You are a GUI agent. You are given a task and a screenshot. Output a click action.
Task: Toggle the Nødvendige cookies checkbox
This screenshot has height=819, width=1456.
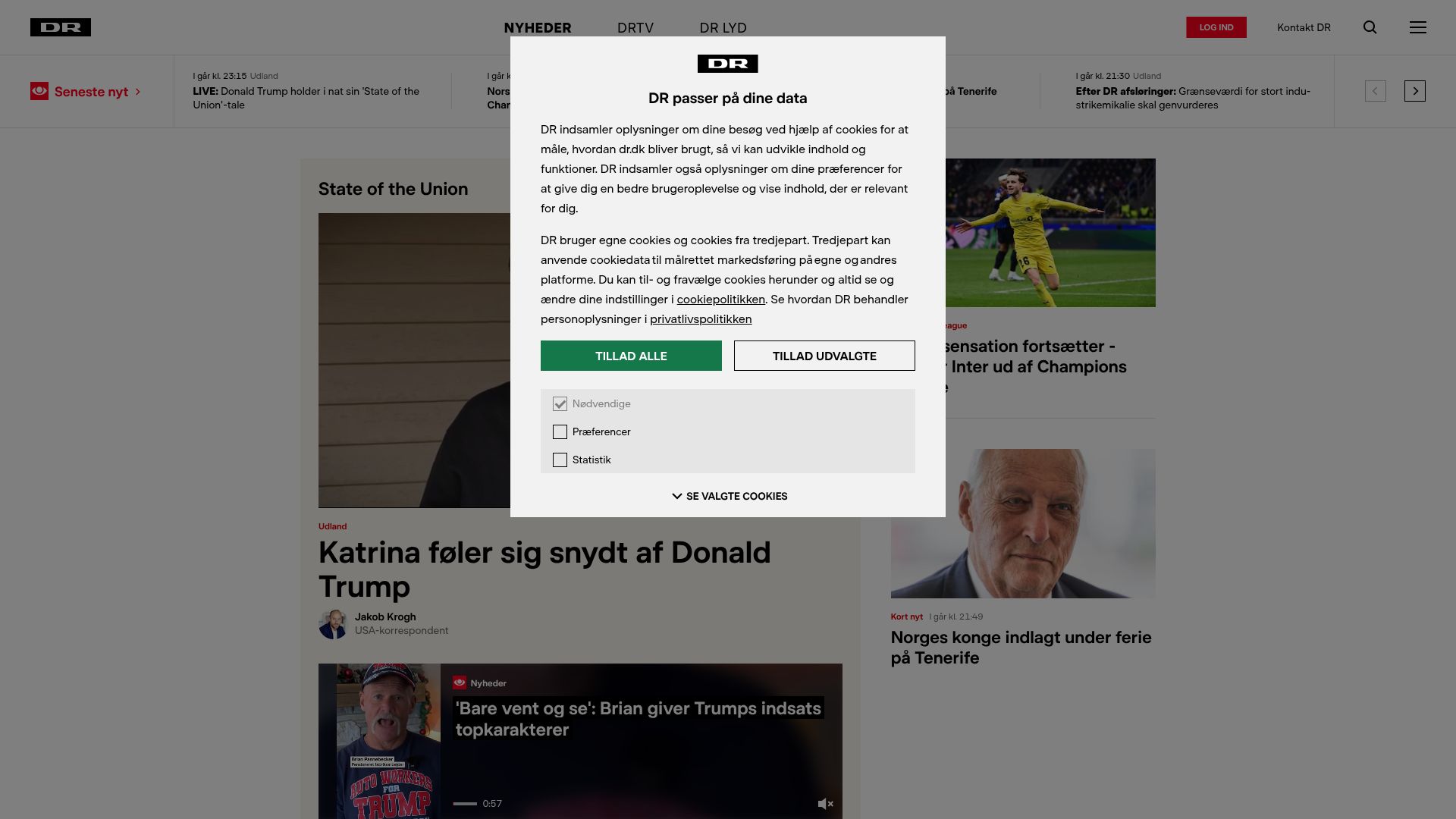tap(560, 404)
